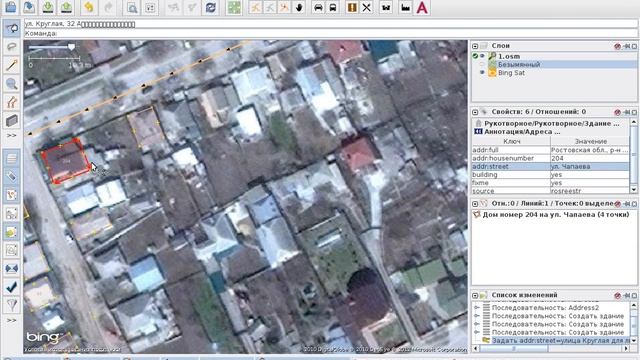Select the Select-objects mode tool
This screenshot has height=360, width=640.
pyautogui.click(x=12, y=28)
